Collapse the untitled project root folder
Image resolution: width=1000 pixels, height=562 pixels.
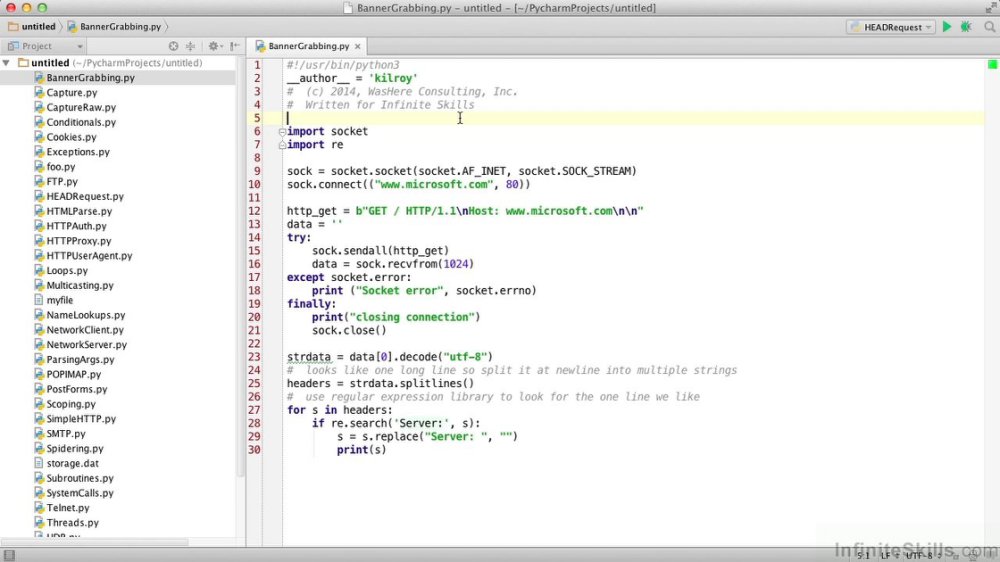point(6,63)
